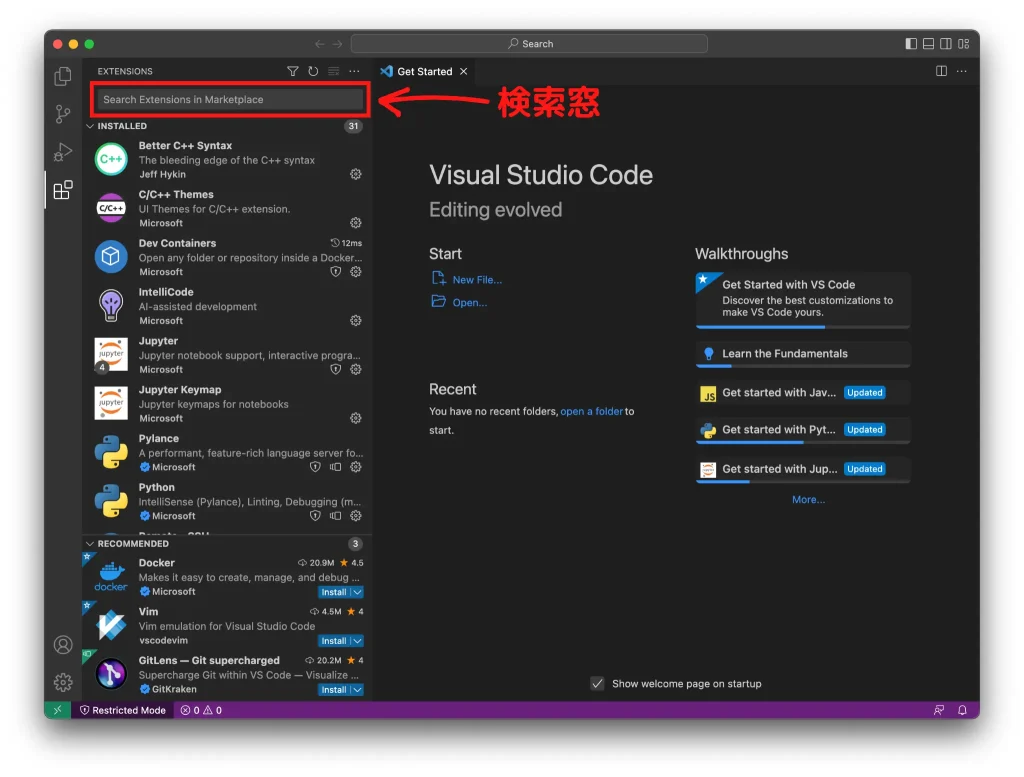Viewport: 1024px width, 777px height.
Task: Open problems count in status bar
Action: [201, 710]
